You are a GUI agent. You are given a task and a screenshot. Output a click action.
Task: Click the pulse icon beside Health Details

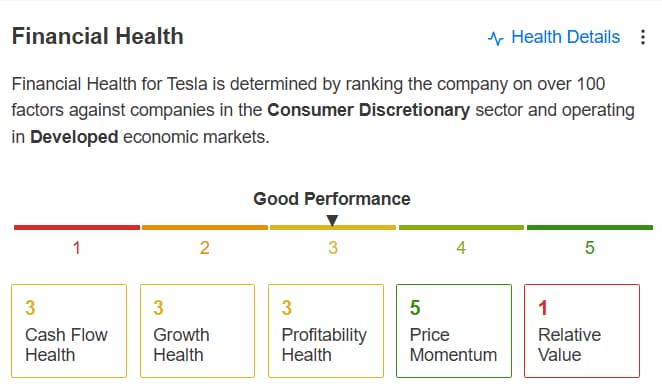pyautogui.click(x=496, y=38)
